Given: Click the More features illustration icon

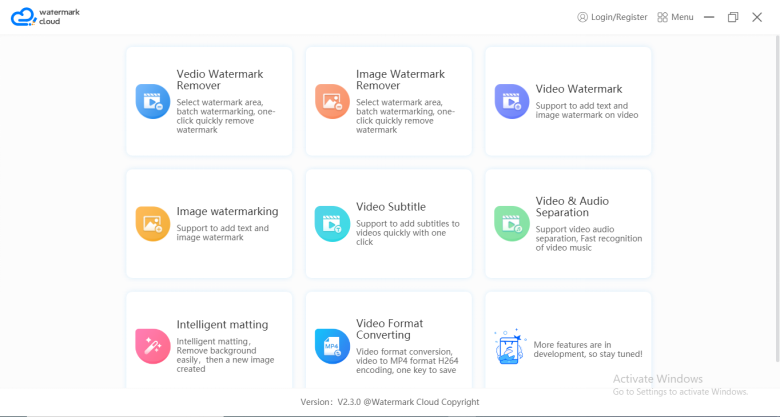Looking at the screenshot, I should click(x=510, y=346).
